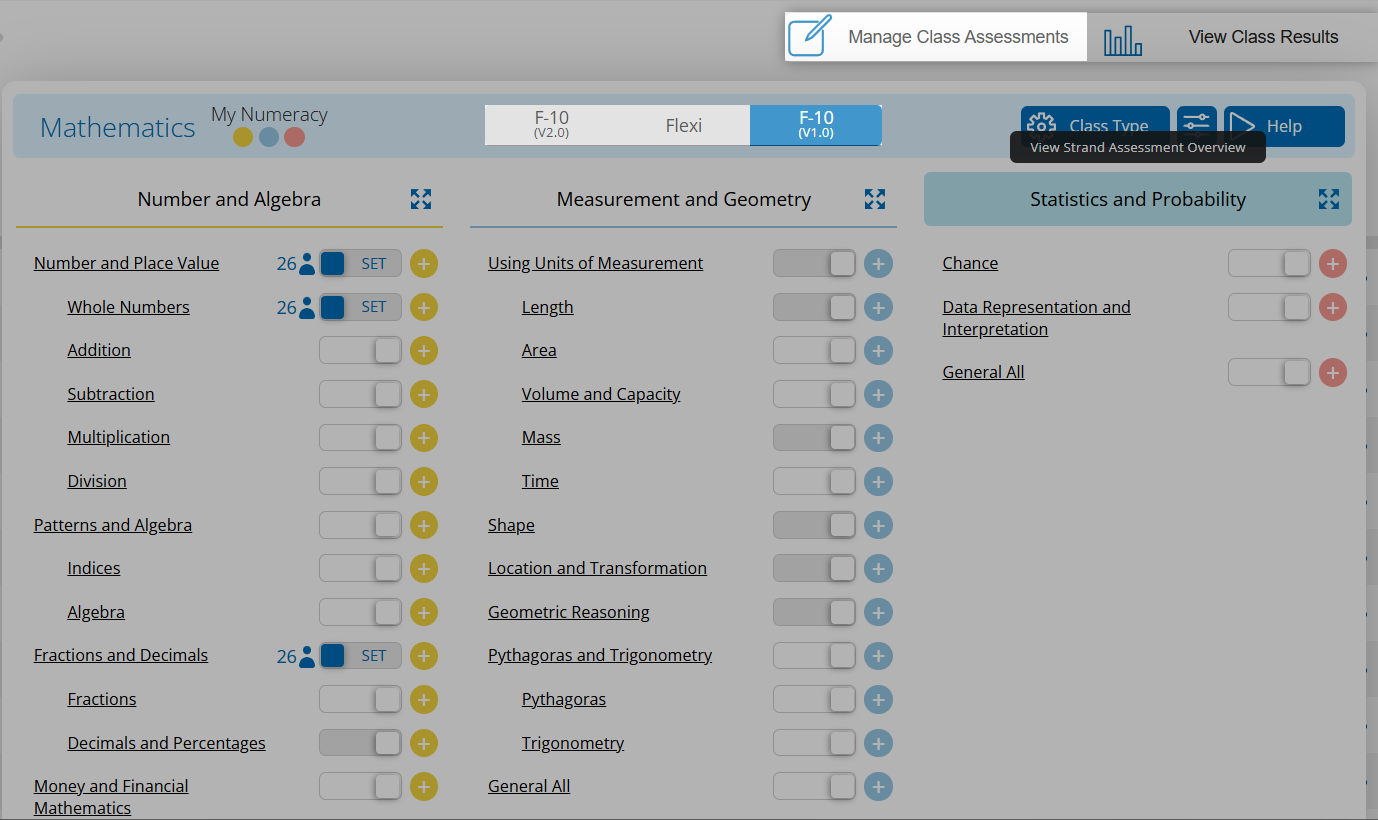Open the Pythagoras and Trigonometry link
The height and width of the screenshot is (820, 1378).
[x=600, y=655]
